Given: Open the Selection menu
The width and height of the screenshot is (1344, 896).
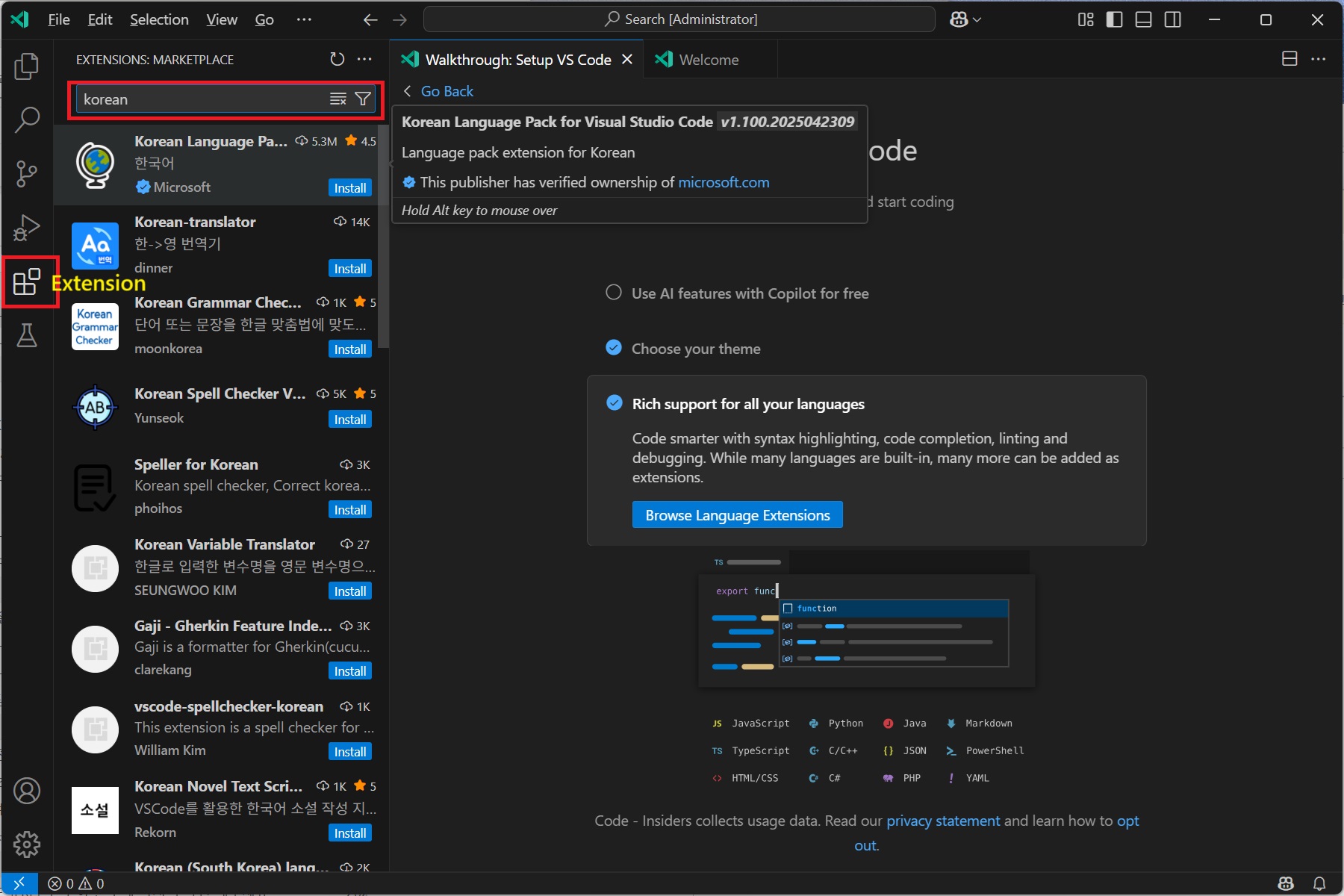Looking at the screenshot, I should pos(159,19).
